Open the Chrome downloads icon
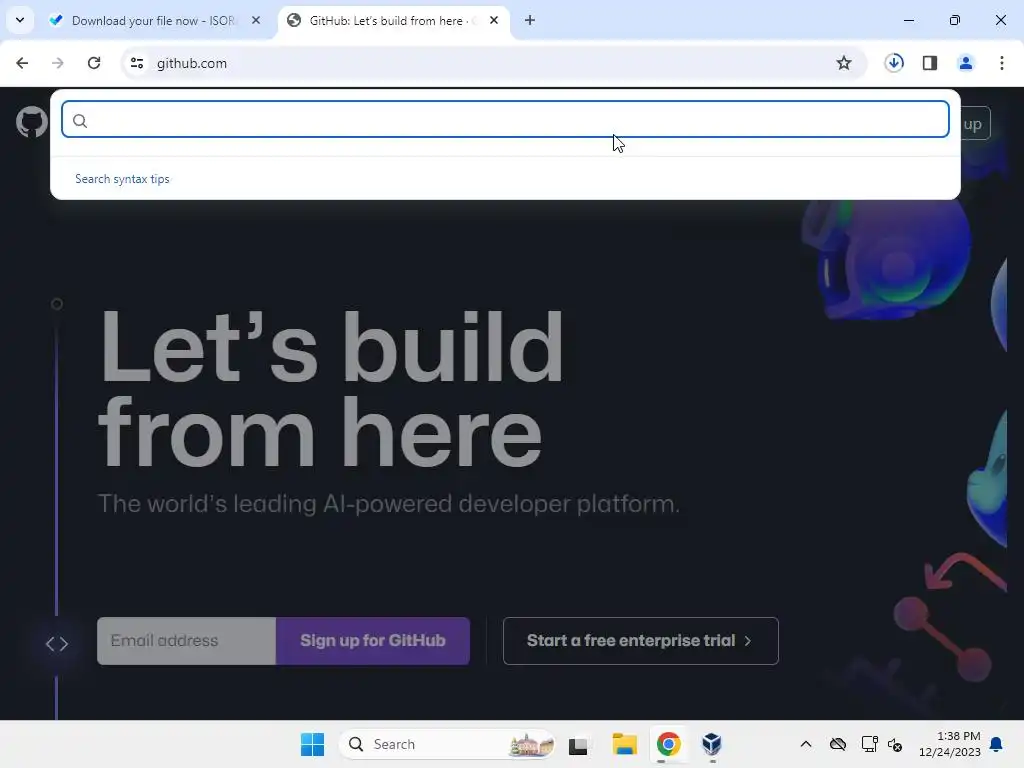Screen dimensions: 1024x768 [x=894, y=63]
